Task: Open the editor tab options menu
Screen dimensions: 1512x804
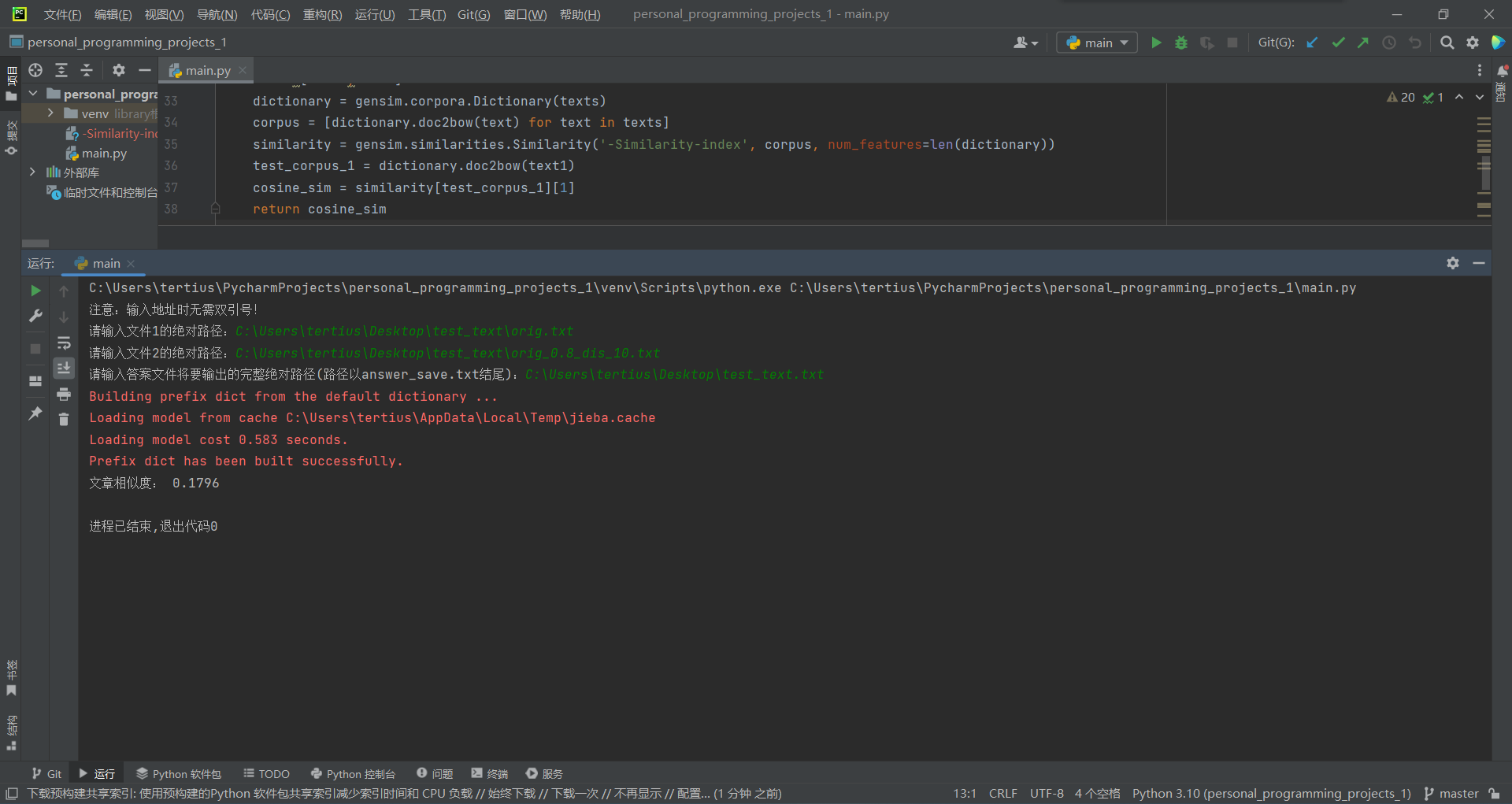Action: point(1480,70)
